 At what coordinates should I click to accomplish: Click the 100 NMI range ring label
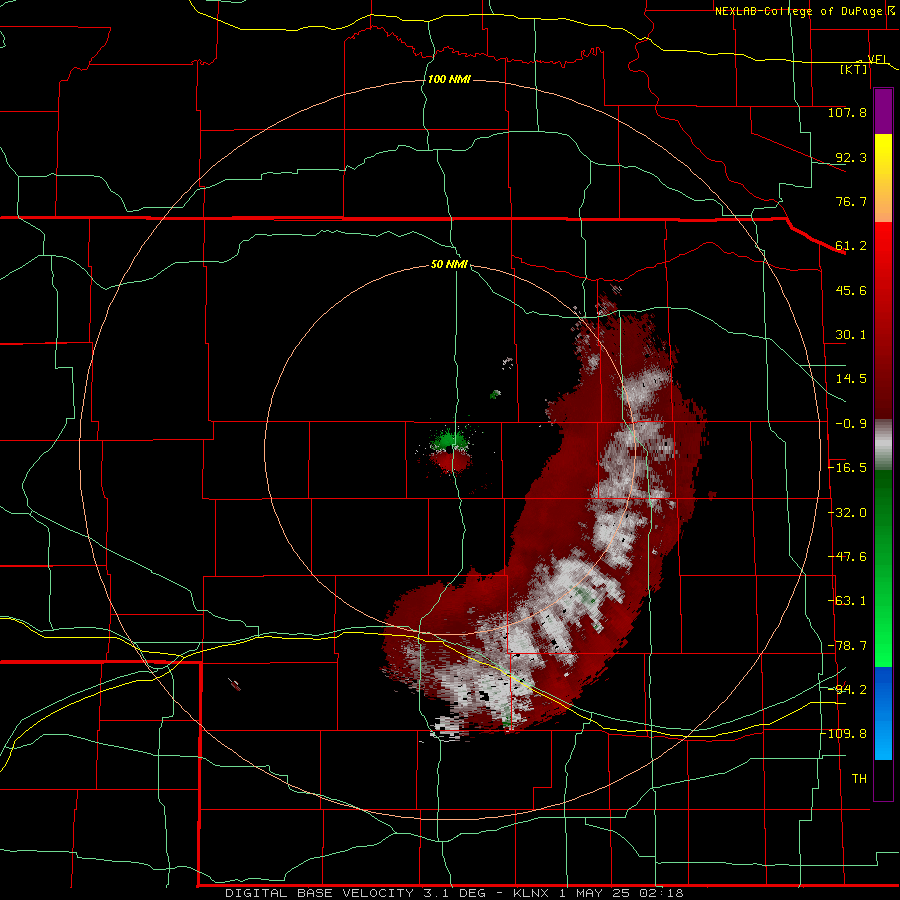[449, 79]
